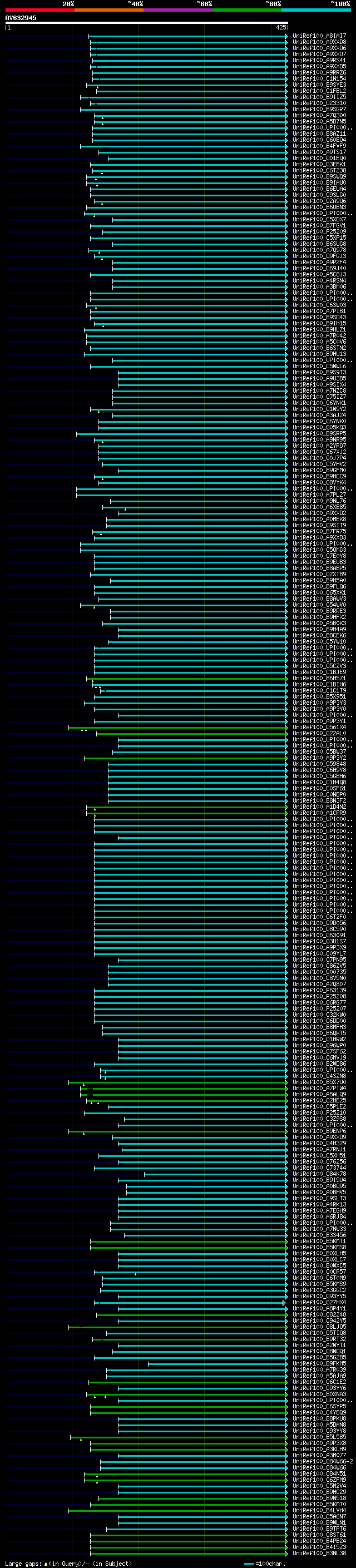Click label UniRef100_B8N3F2

(x=319, y=801)
